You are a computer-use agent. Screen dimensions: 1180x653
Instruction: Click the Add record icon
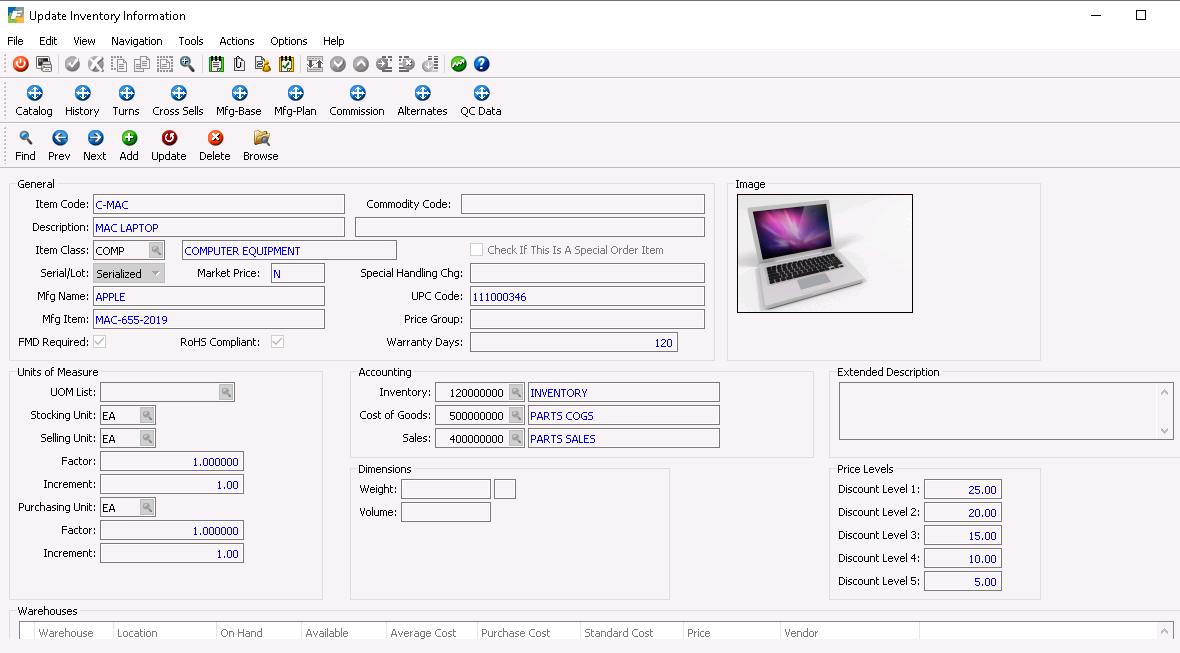coord(129,139)
